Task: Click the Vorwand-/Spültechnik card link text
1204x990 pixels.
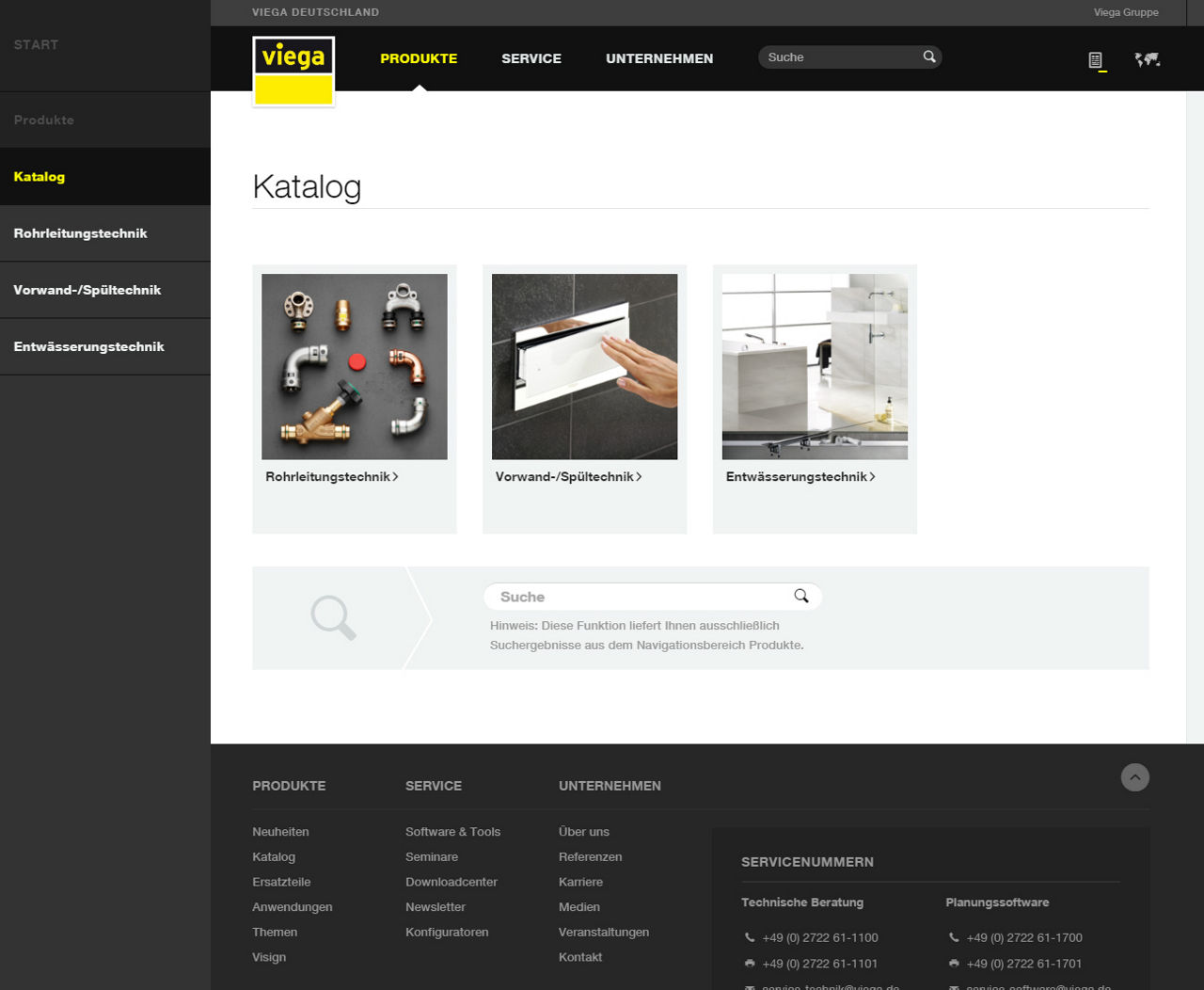Action: coord(564,477)
